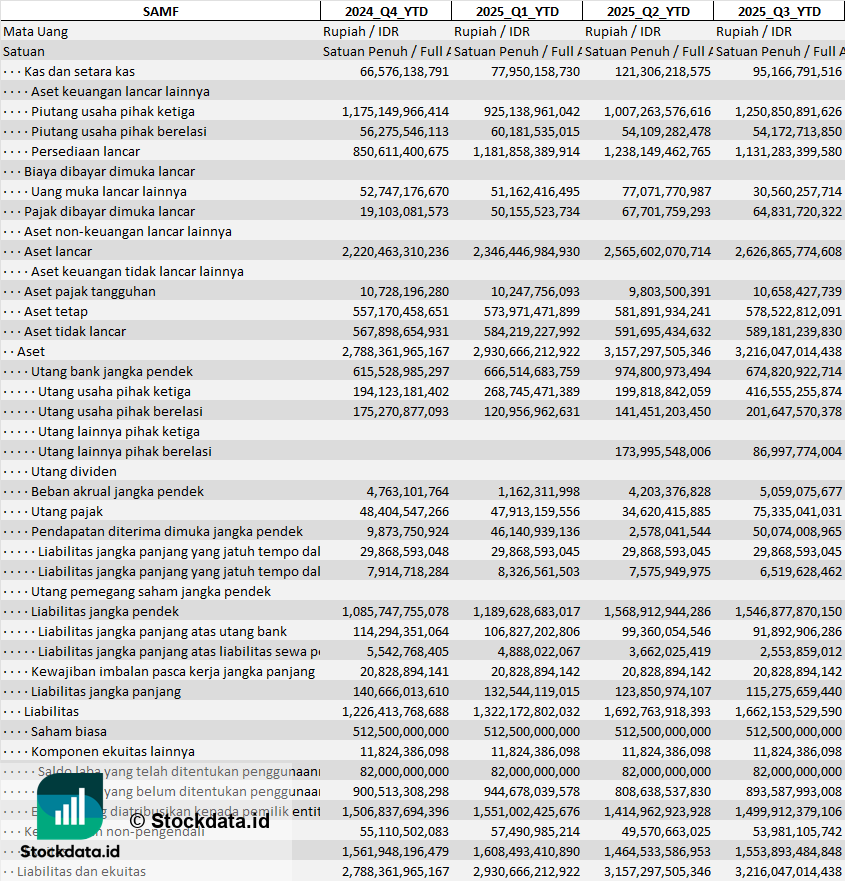Click the Saham biasa row label
The height and width of the screenshot is (881, 845).
69,731
